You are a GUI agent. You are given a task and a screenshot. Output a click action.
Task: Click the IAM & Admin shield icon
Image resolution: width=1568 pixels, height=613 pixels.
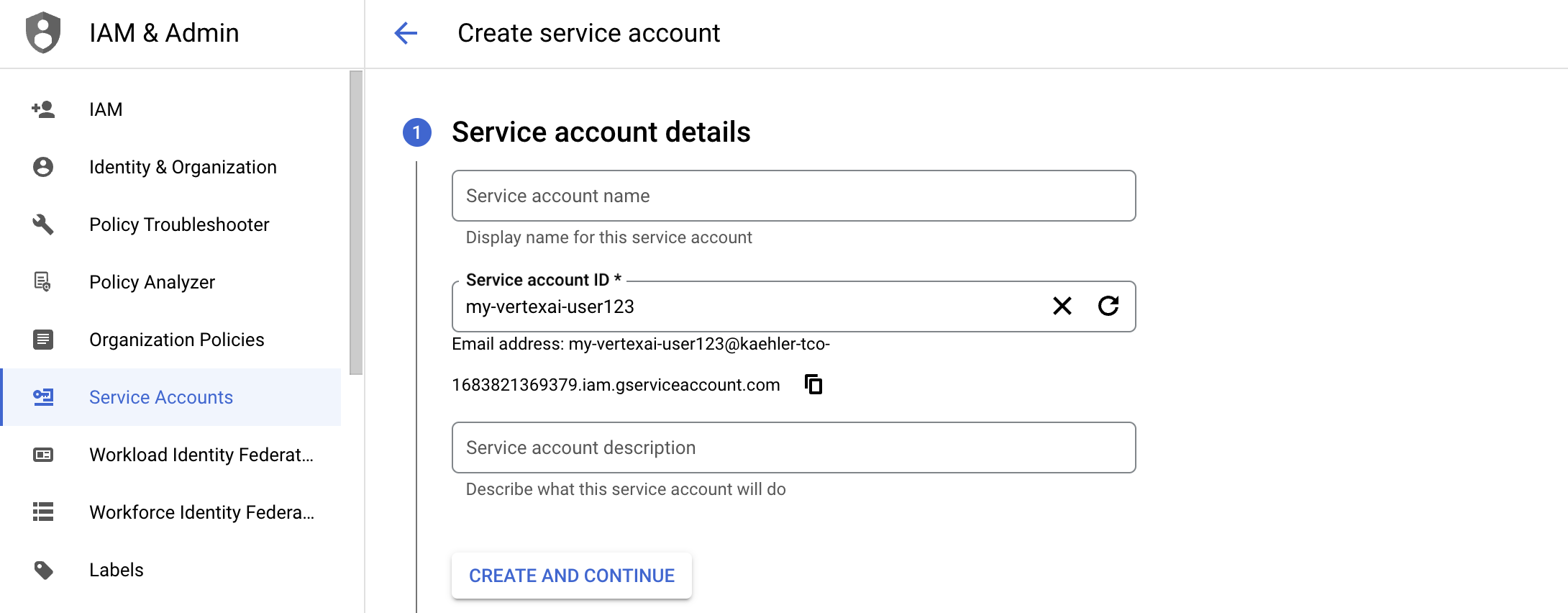point(43,32)
